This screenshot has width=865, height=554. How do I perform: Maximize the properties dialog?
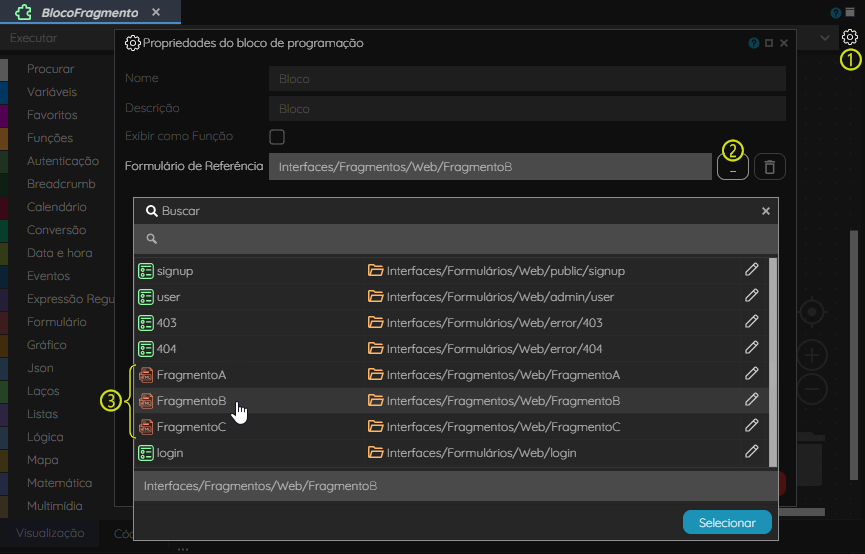pyautogui.click(x=769, y=43)
